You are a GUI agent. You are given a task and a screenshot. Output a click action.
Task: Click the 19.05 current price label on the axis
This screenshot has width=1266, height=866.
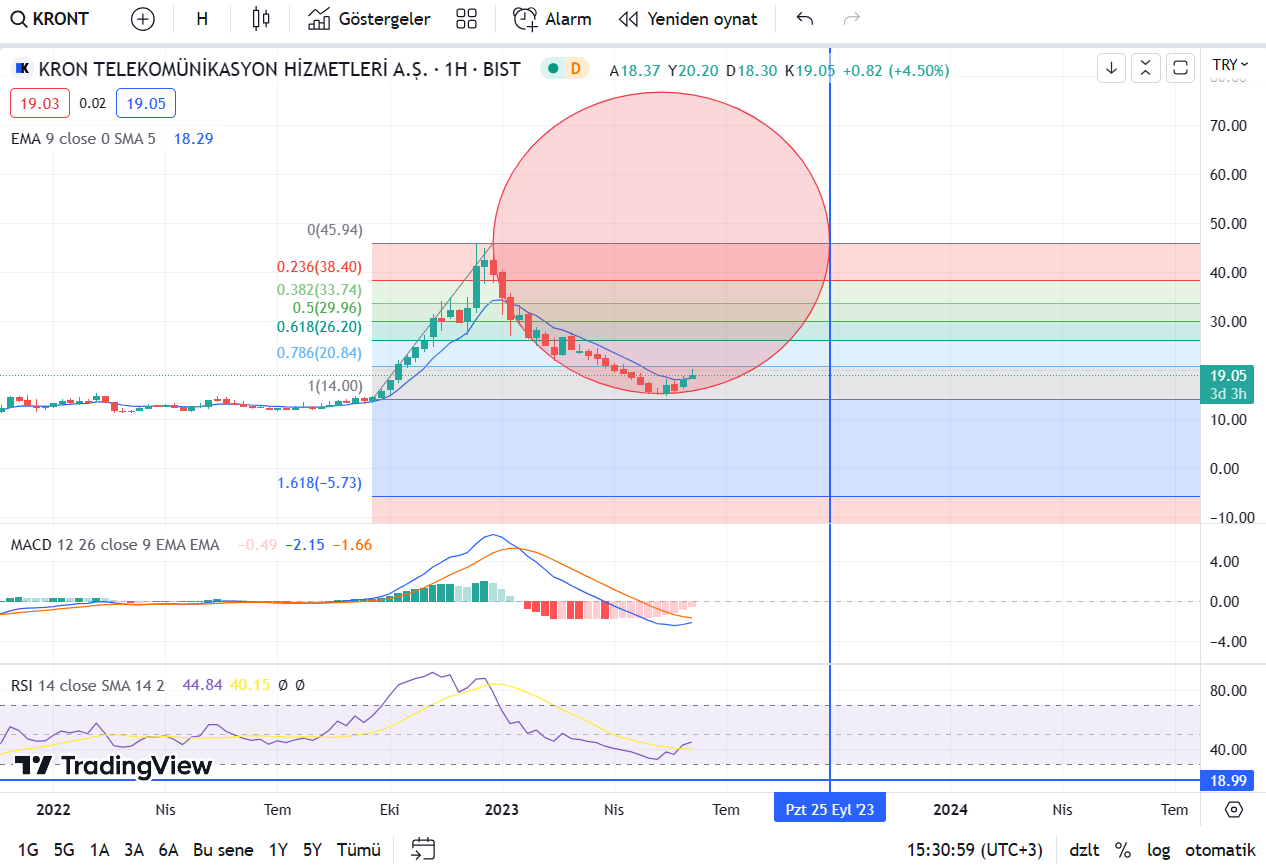(1228, 376)
